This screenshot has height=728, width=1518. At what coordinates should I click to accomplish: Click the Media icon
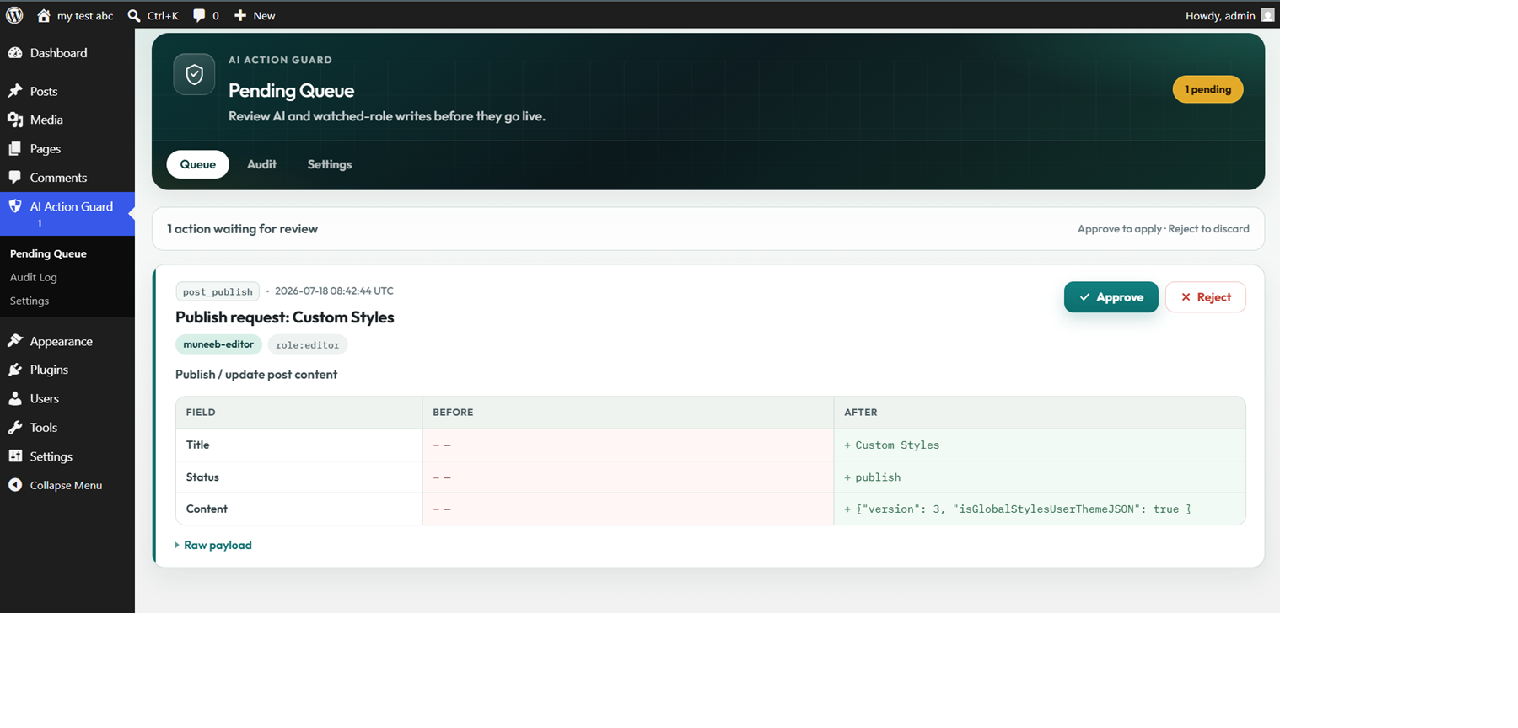[x=15, y=120]
